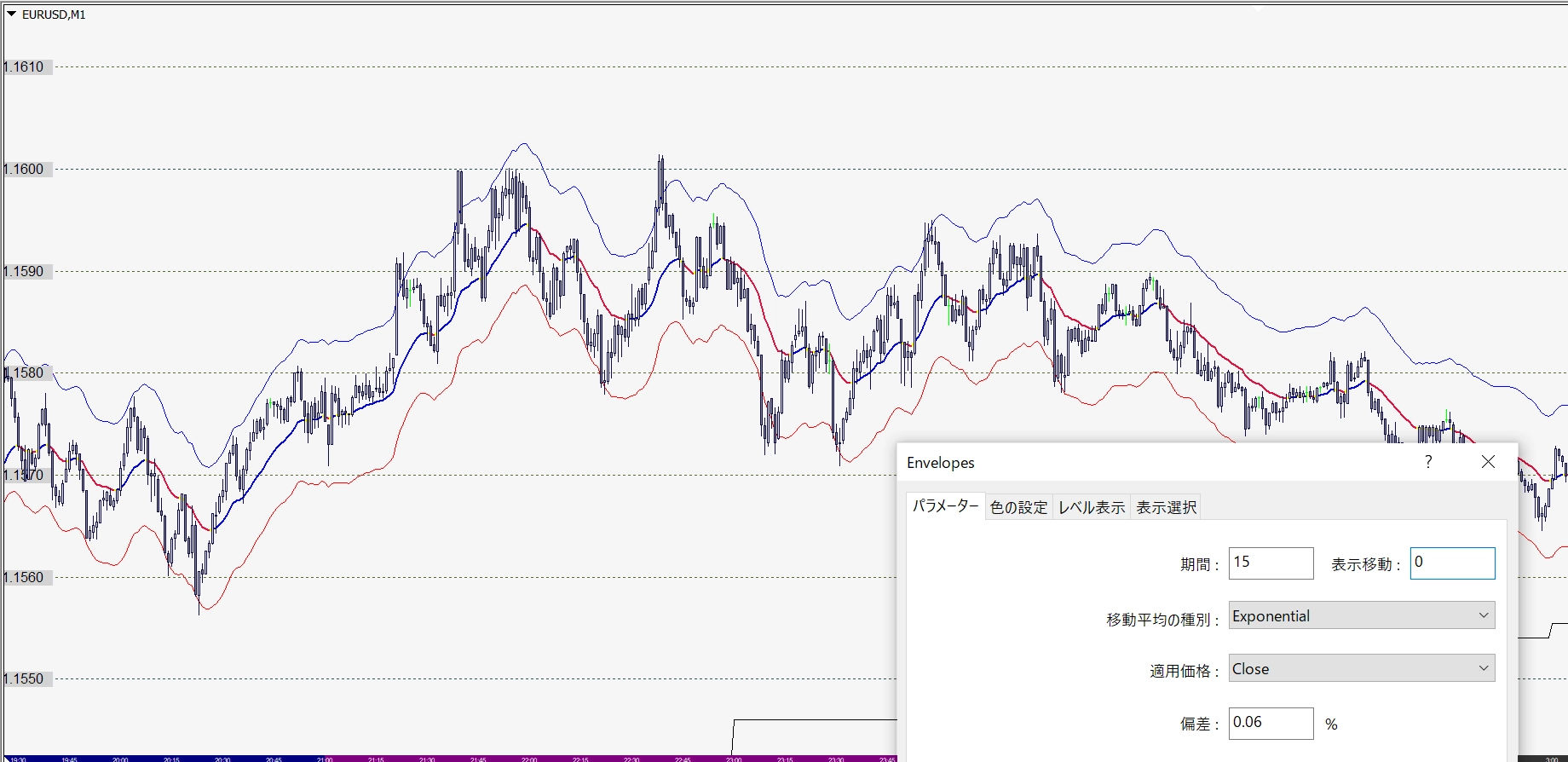Screen dimensions: 1568x762
Task: Click the 表示移動 field containing 0
Action: click(x=1452, y=563)
